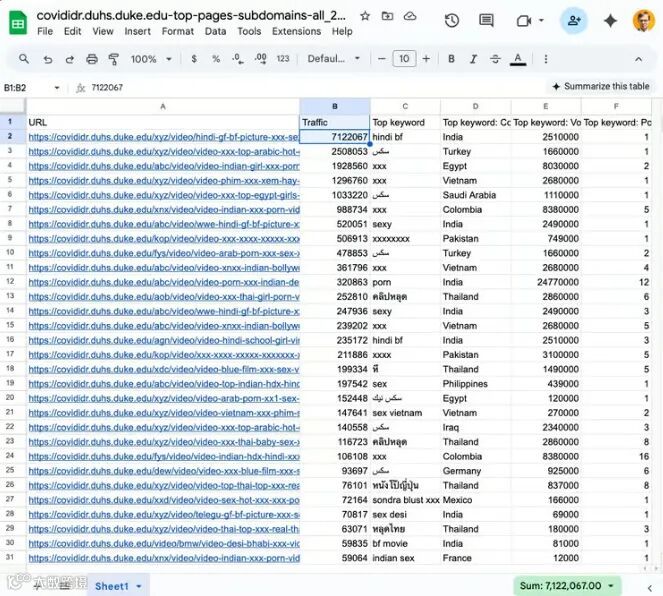The image size is (663, 596).
Task: Format as percent
Action: point(216,59)
